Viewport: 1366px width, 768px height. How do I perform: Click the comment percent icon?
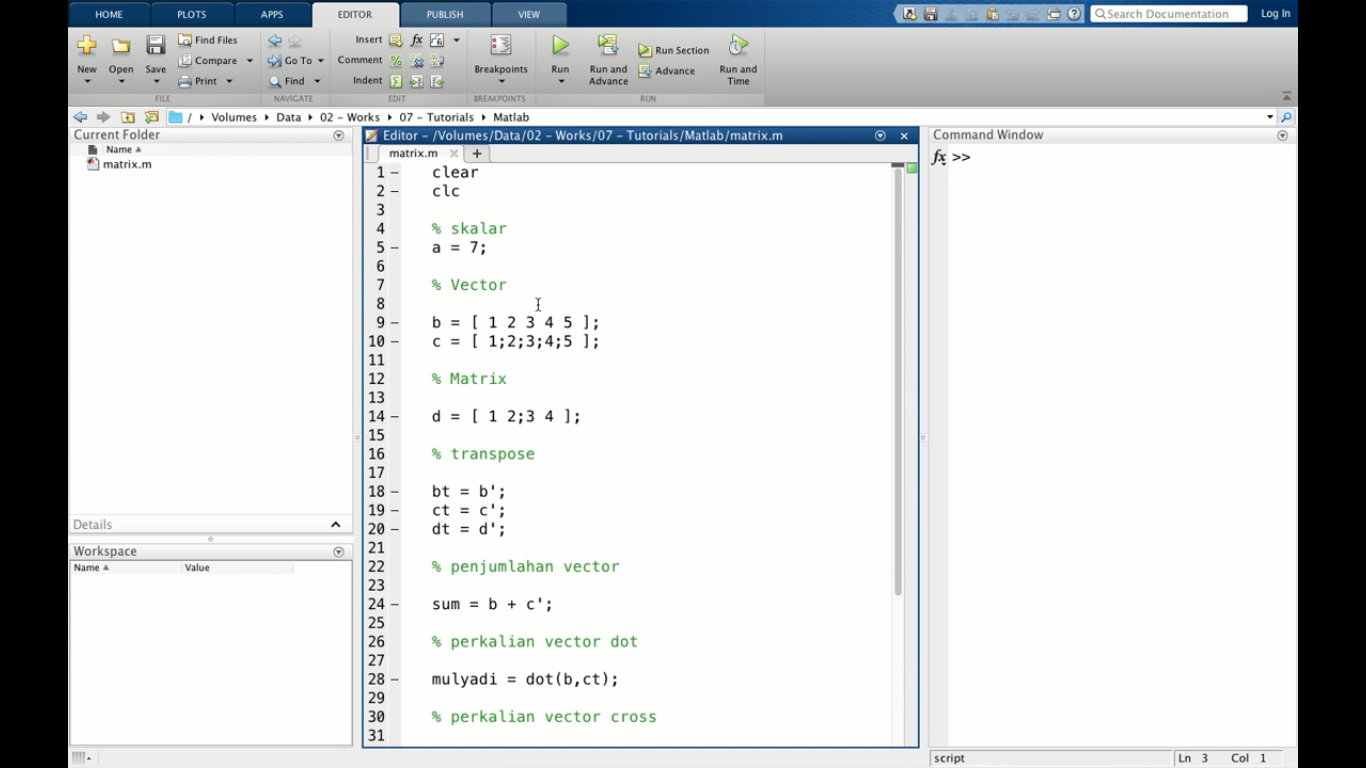pos(396,61)
